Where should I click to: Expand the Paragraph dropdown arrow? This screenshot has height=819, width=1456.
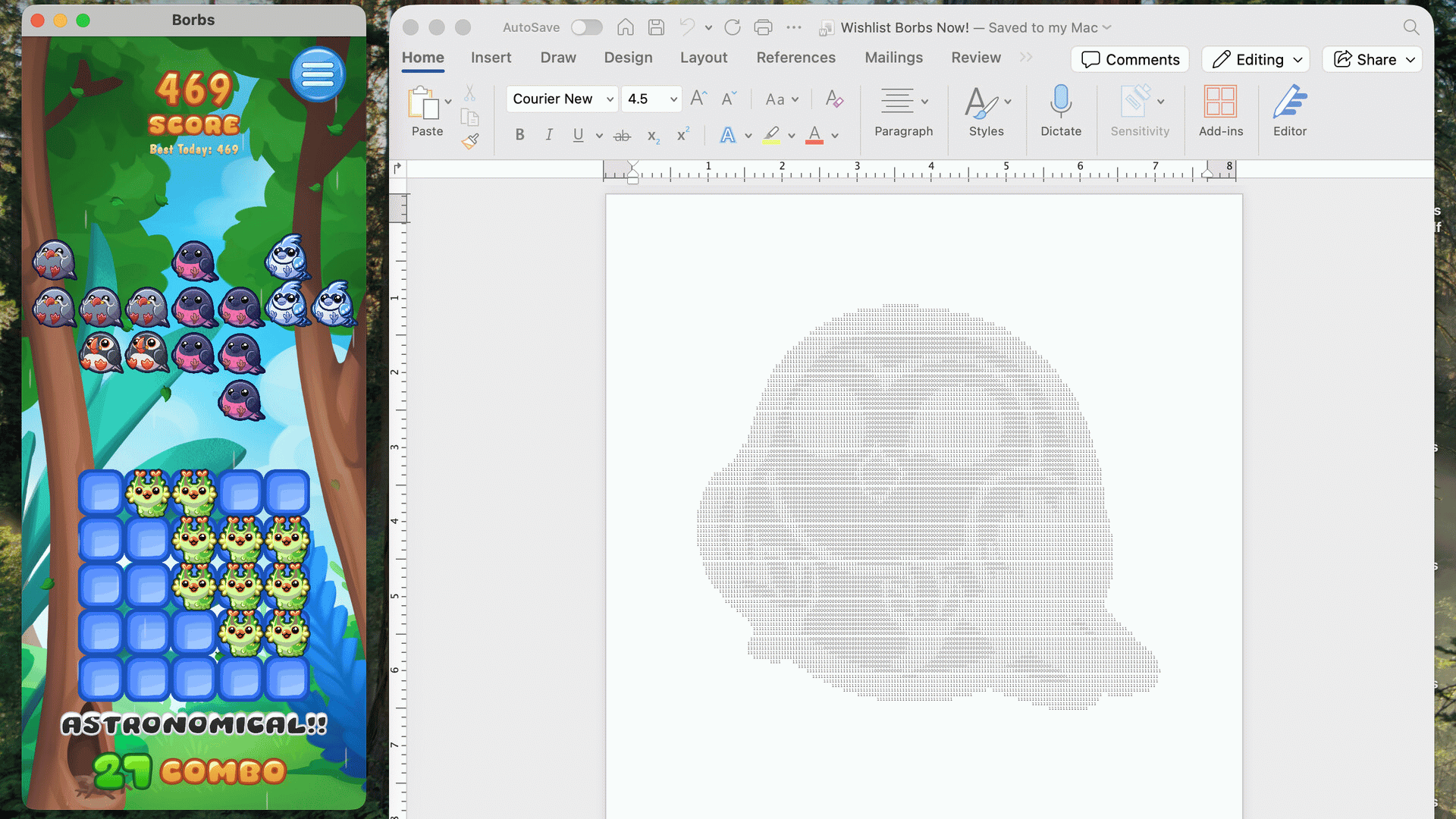pos(924,102)
